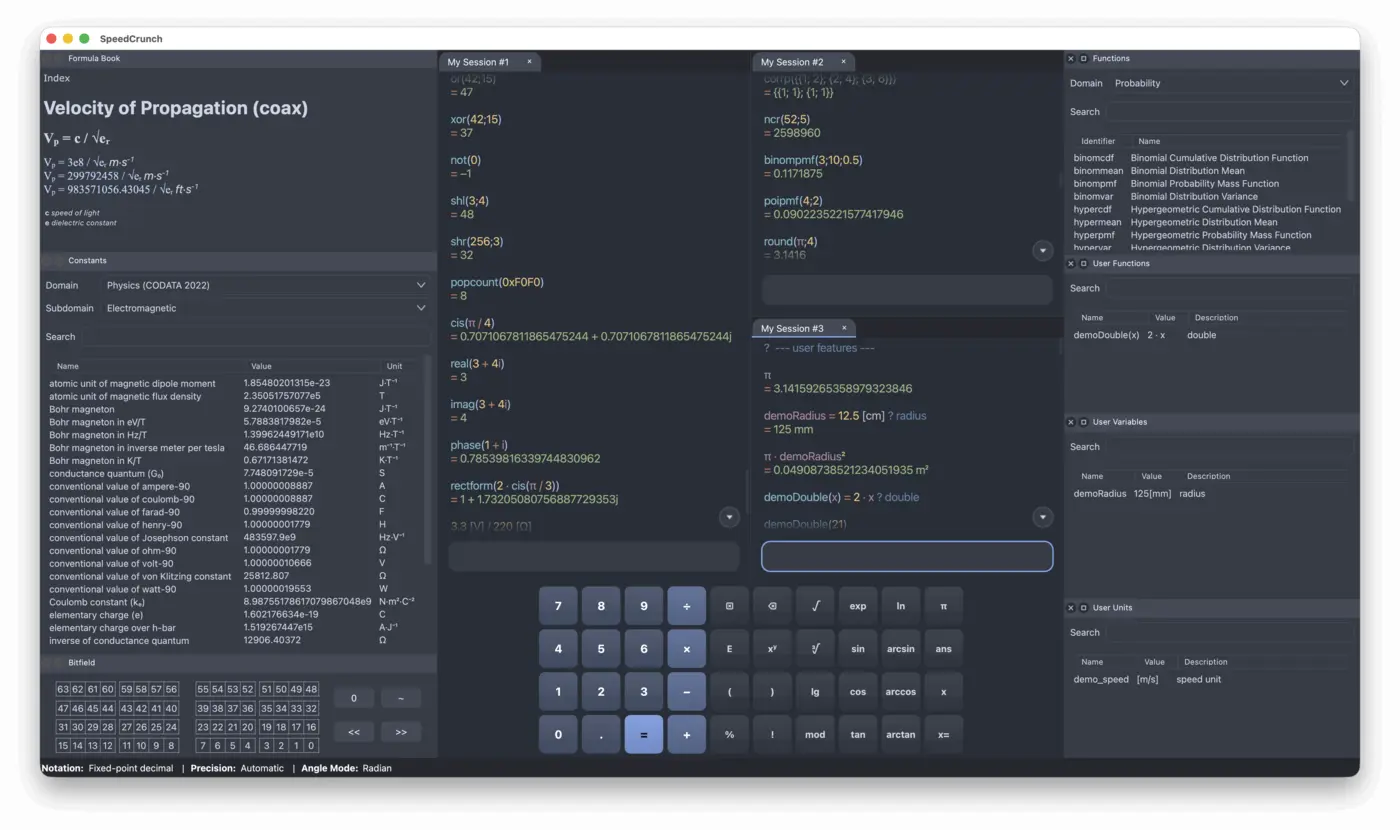Float the User Variables dock panel
The width and height of the screenshot is (1400, 830).
point(1083,422)
